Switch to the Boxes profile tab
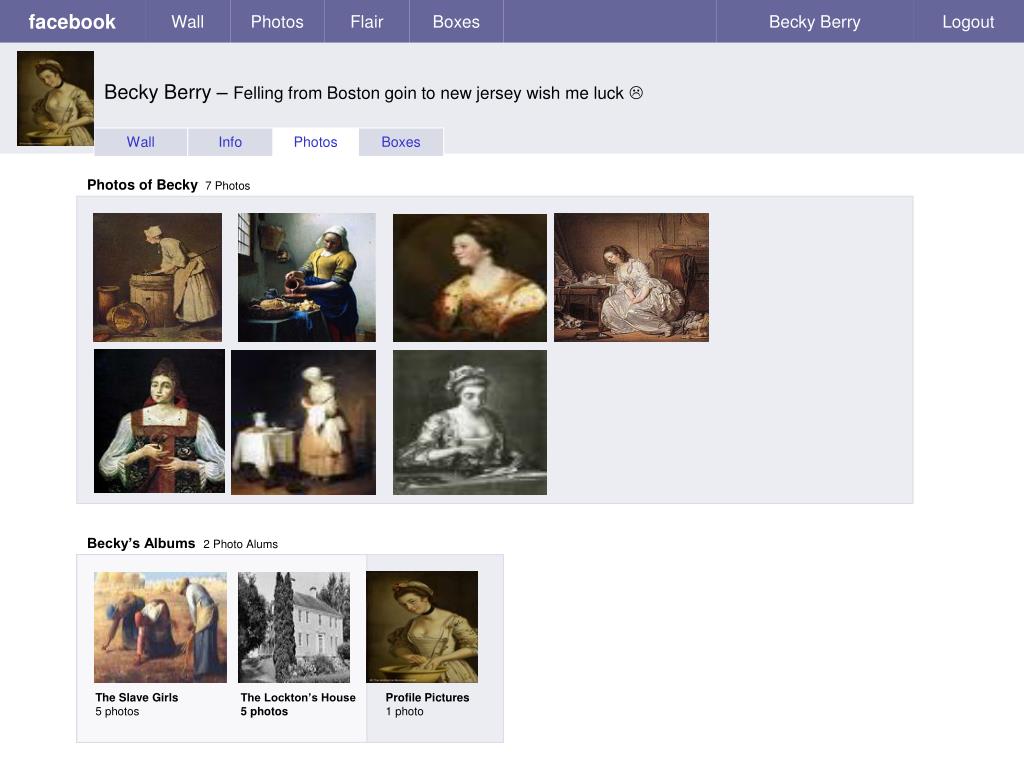 click(x=401, y=142)
